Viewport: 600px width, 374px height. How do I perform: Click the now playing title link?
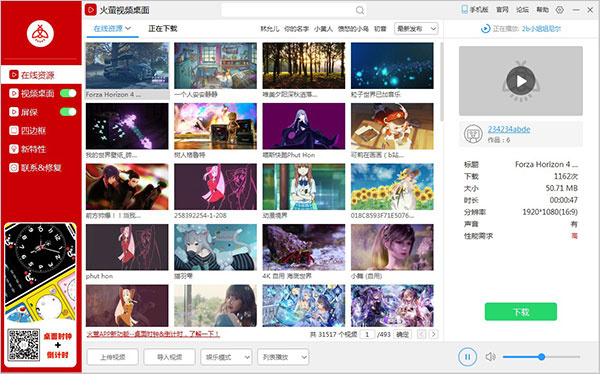click(541, 29)
